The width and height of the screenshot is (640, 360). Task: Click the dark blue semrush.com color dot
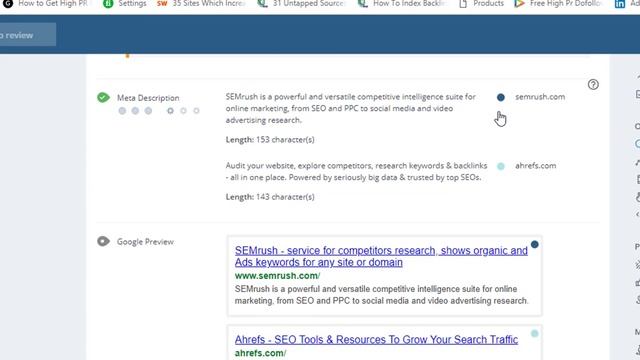(501, 97)
